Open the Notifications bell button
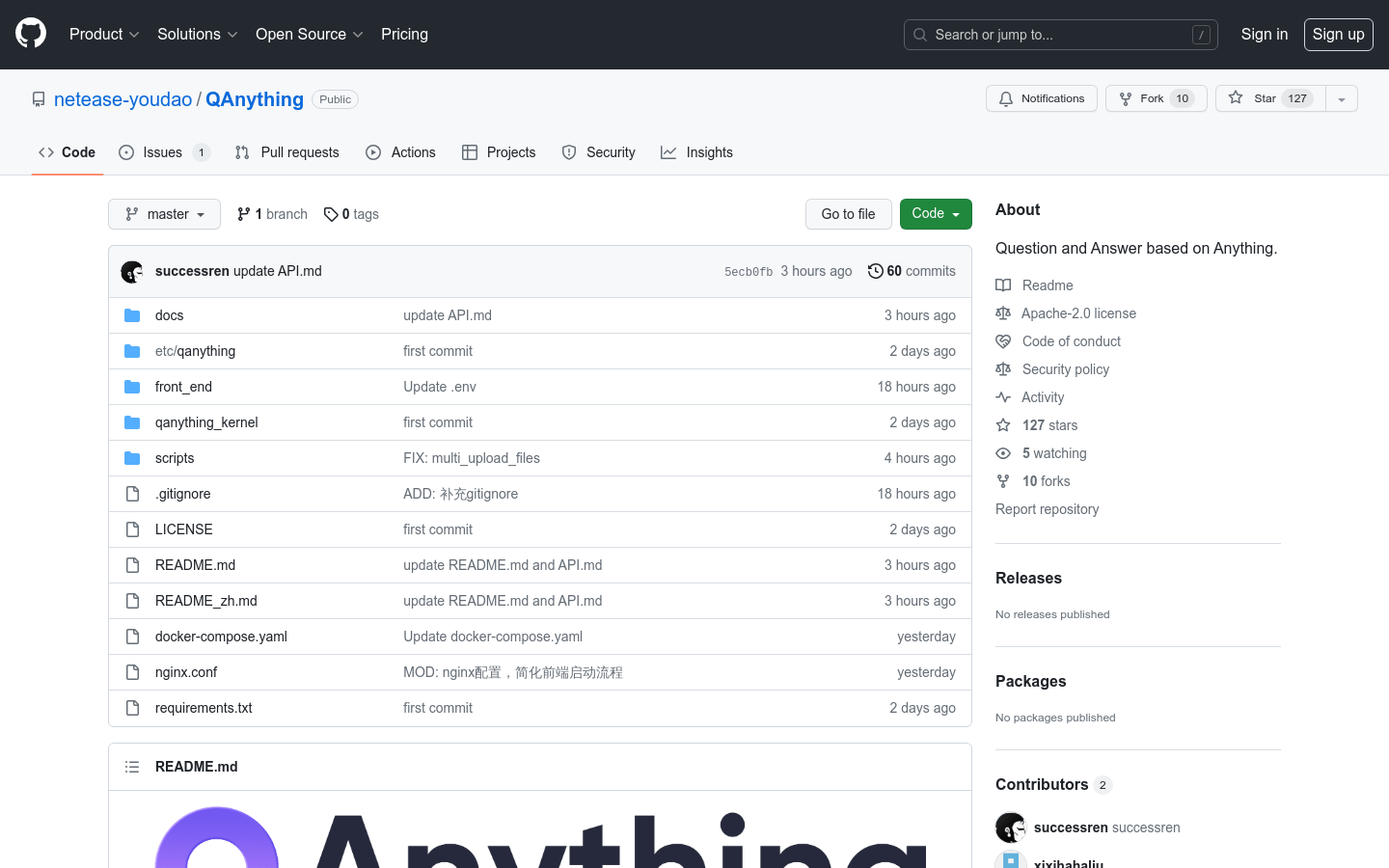This screenshot has height=868, width=1389. click(1041, 98)
